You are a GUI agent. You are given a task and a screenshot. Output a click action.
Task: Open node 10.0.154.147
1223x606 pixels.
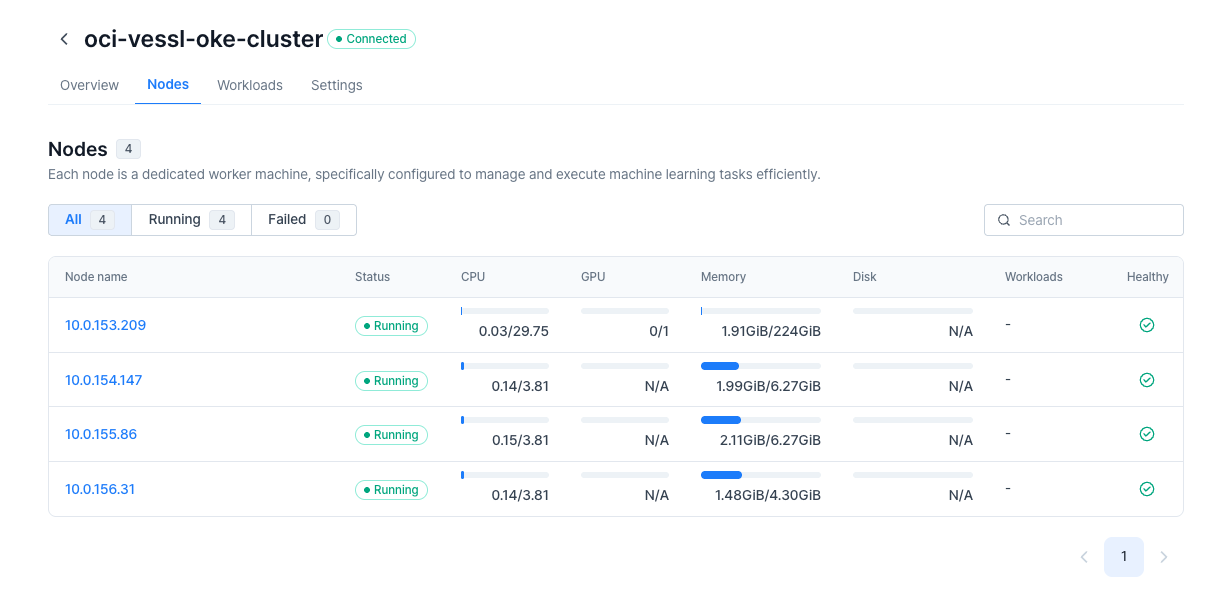tap(104, 380)
